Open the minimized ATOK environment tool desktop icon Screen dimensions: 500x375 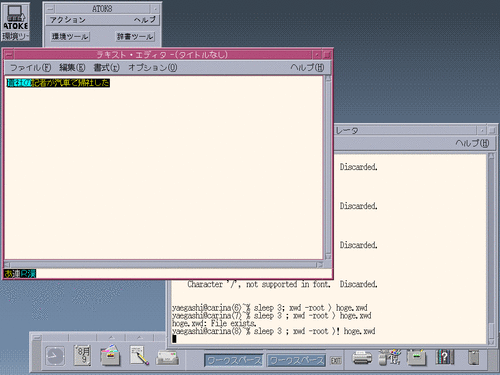(x=15, y=22)
